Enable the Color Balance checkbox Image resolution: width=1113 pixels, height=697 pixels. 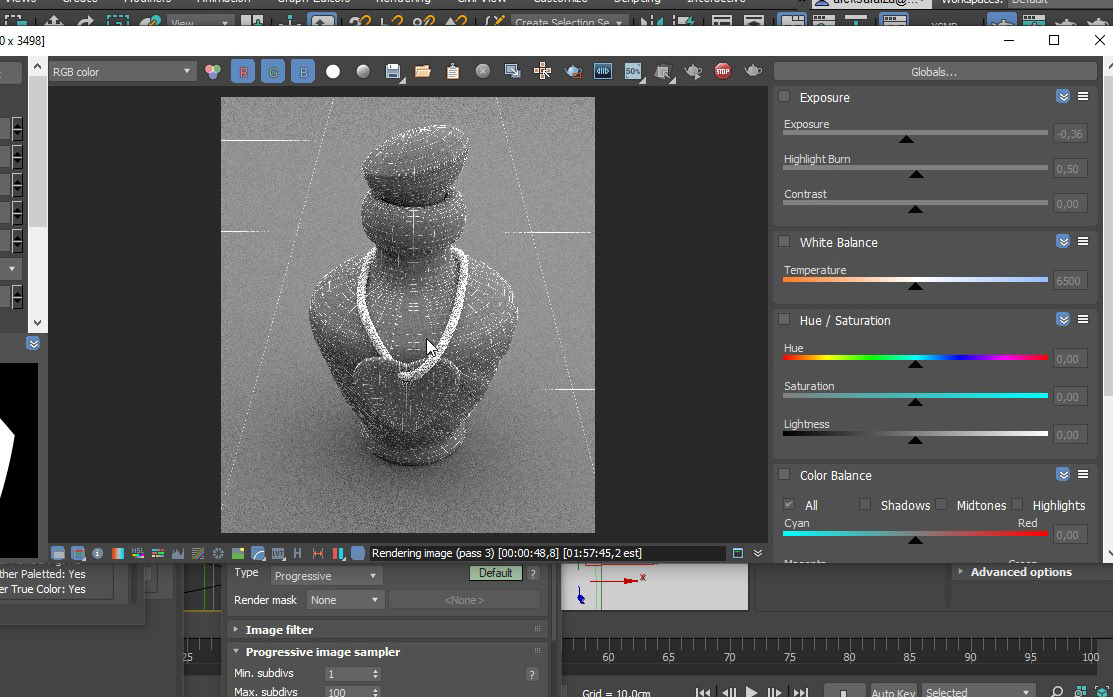pos(784,474)
